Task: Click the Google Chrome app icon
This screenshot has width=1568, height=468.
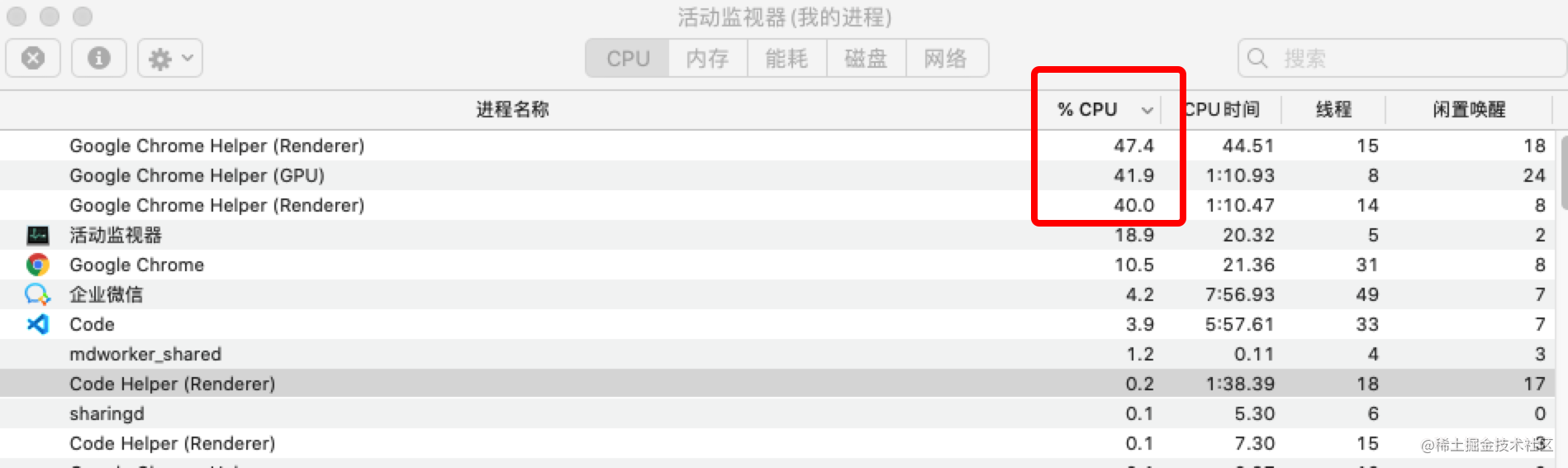Action: (37, 265)
